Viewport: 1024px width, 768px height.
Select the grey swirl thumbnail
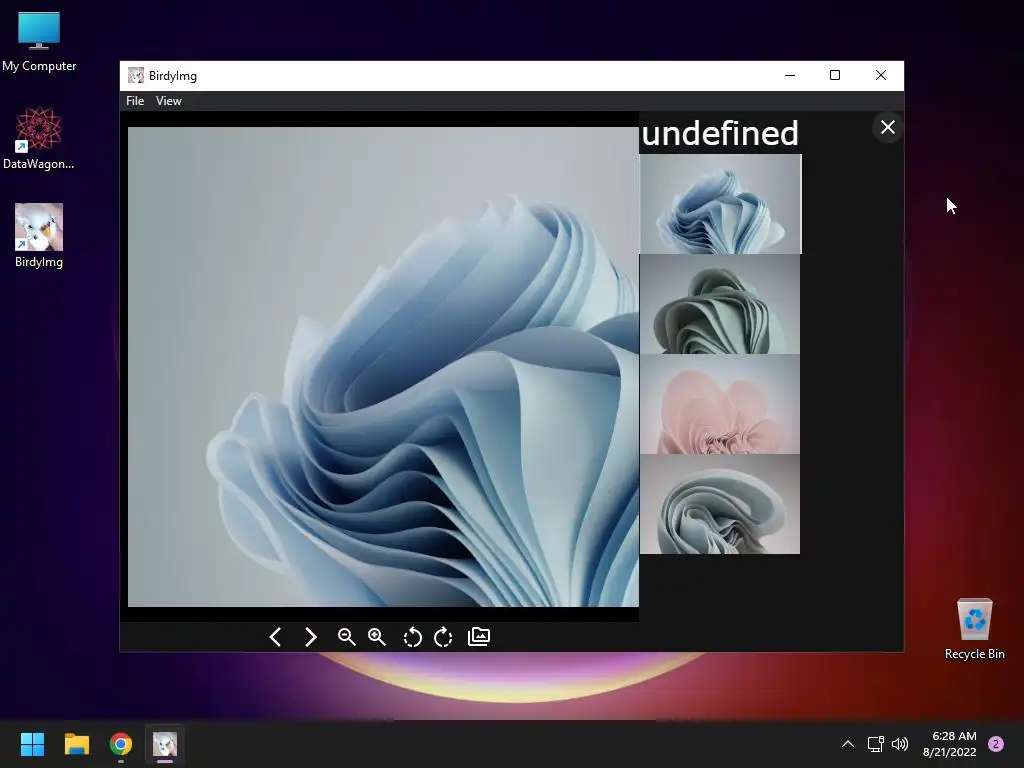click(720, 504)
